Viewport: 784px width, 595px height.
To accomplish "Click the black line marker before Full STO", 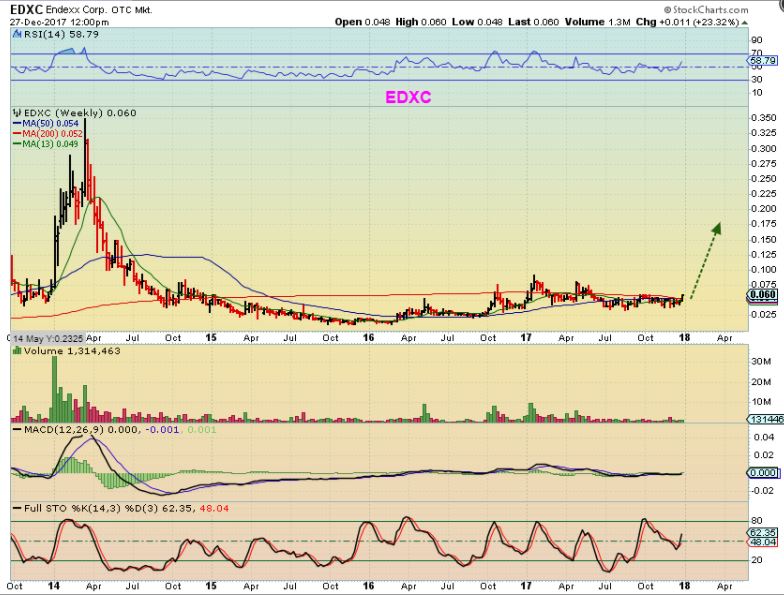I will 18,508.
